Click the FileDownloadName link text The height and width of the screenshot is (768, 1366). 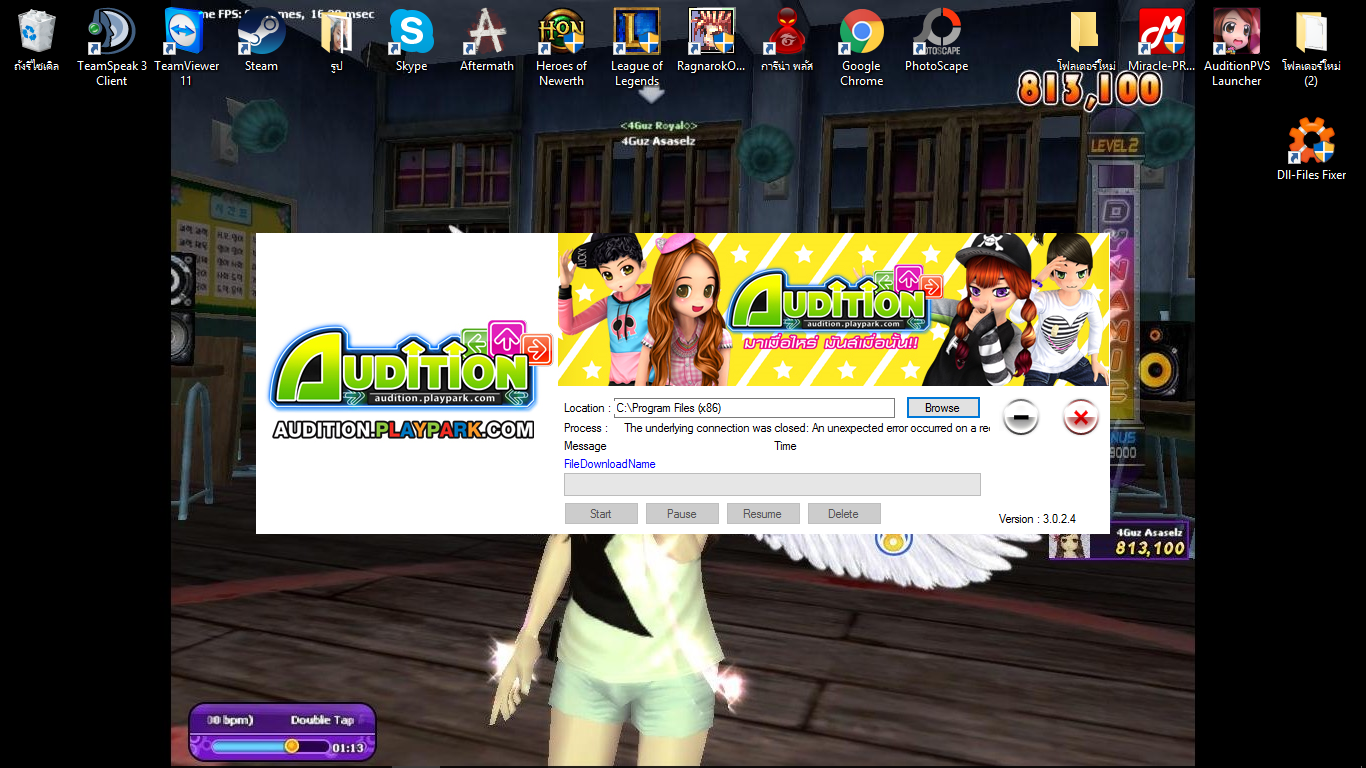click(610, 464)
